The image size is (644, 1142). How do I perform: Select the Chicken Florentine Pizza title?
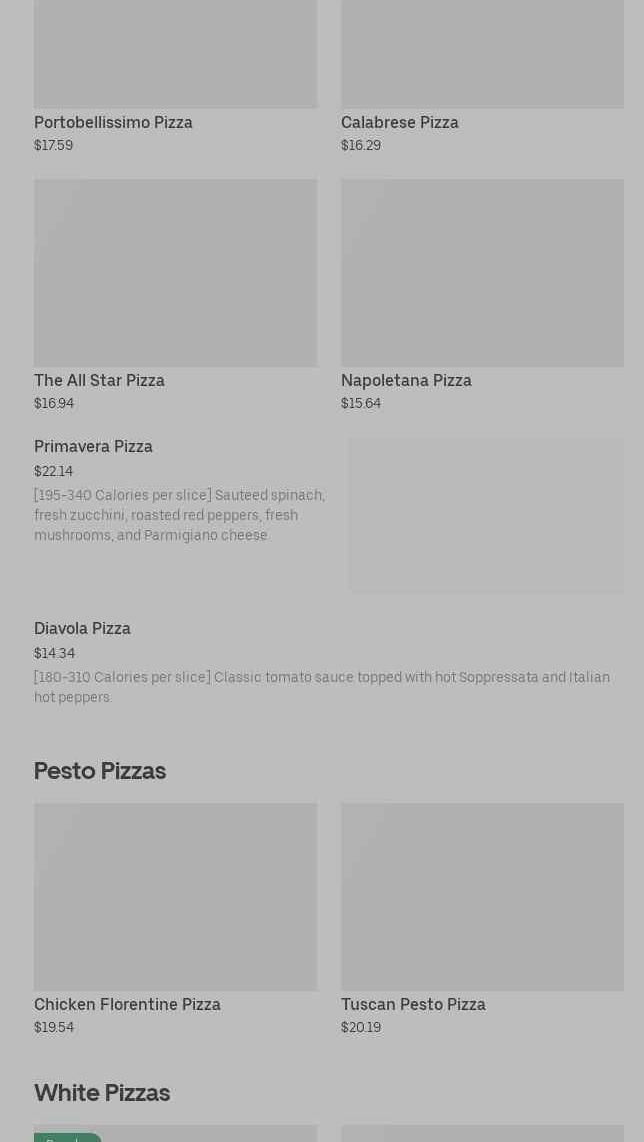tap(127, 1005)
